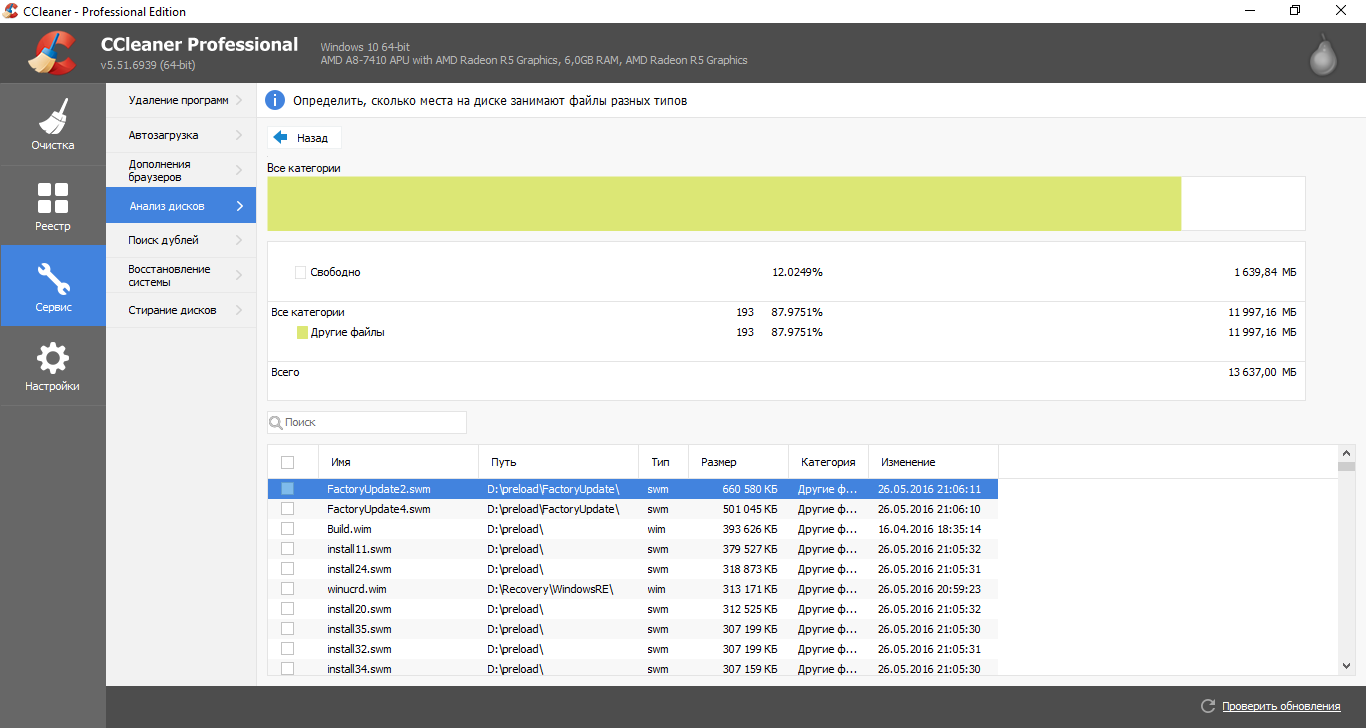The width and height of the screenshot is (1366, 728).
Task: Check the FactoryUpdate4.swm checkbox
Action: (288, 509)
